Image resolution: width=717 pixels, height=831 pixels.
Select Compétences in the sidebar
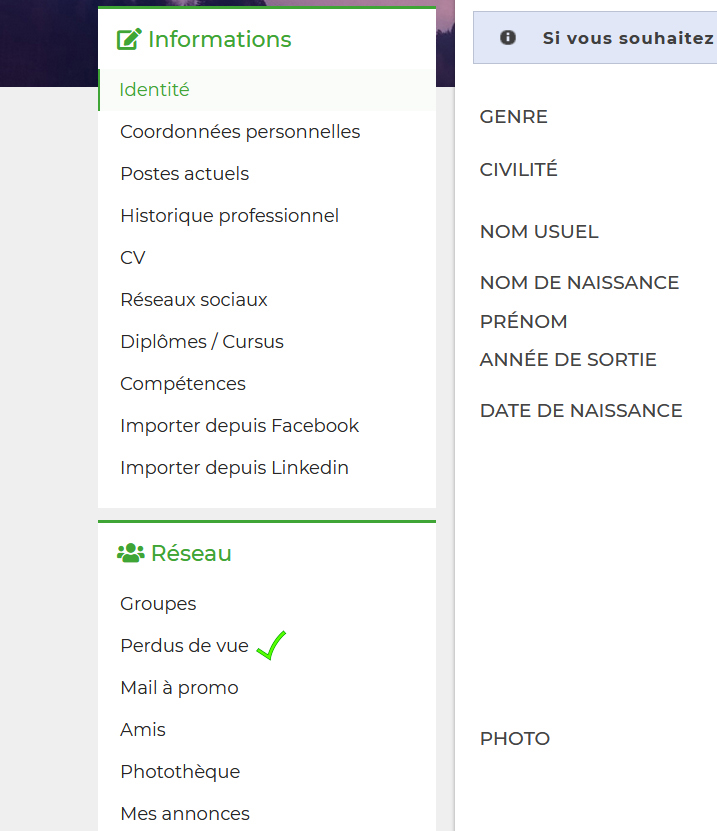182,384
